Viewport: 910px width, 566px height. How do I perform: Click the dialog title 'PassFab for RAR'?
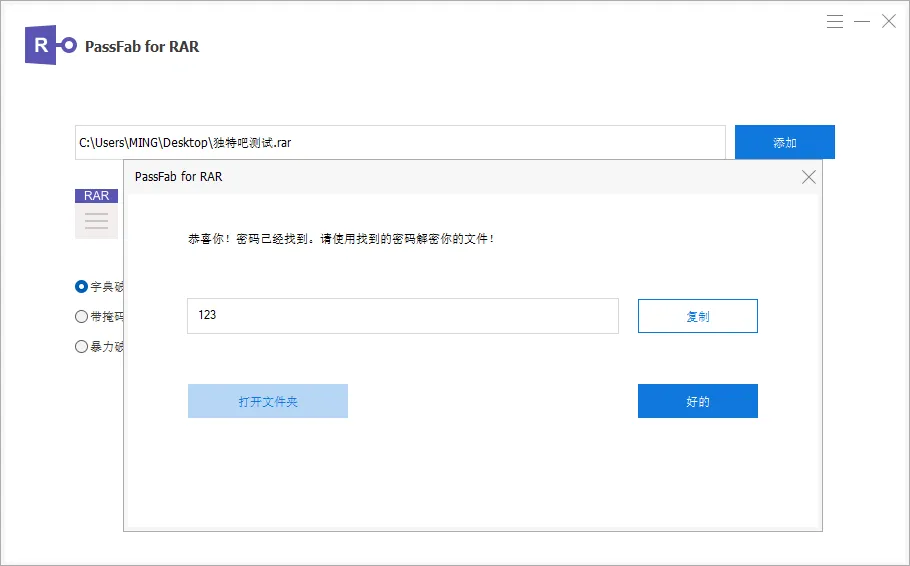(x=178, y=176)
